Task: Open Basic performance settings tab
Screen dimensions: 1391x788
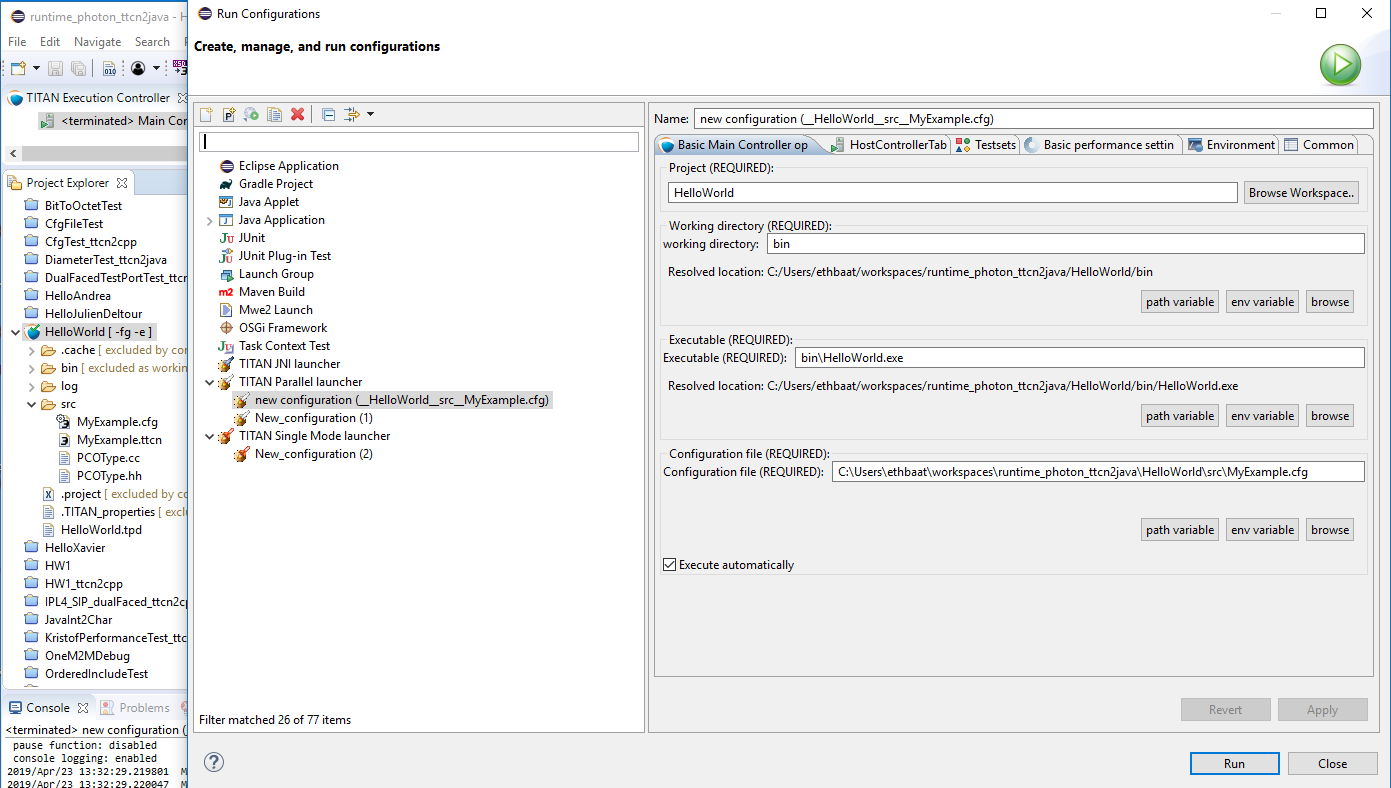Action: pos(1100,145)
